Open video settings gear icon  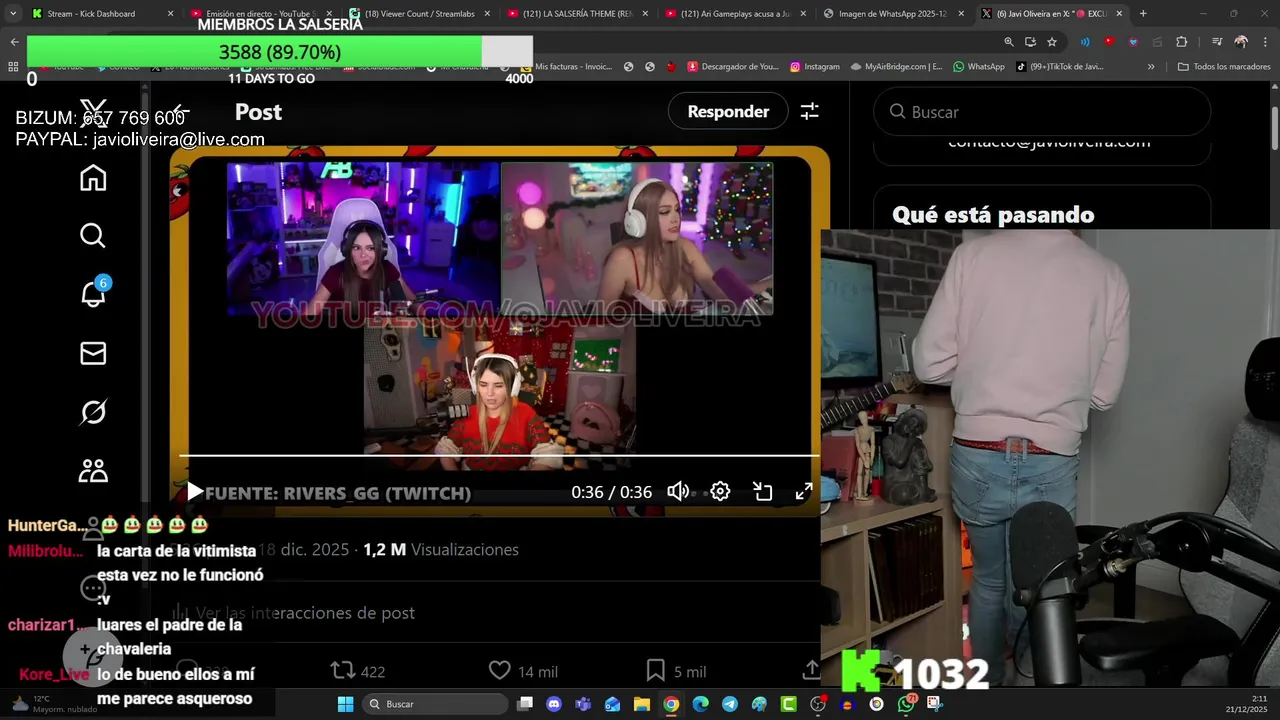[x=720, y=492]
